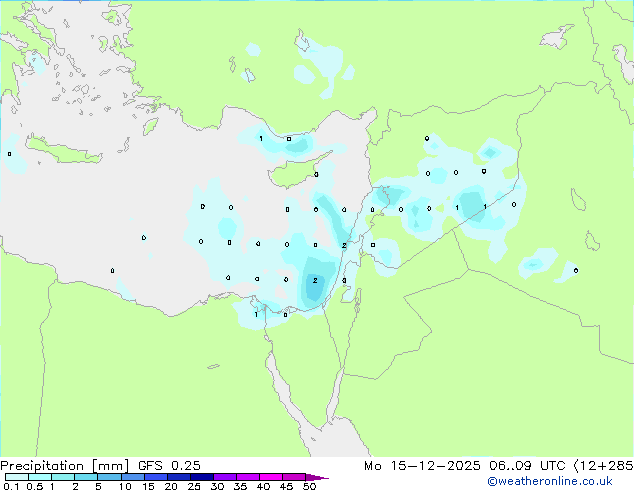
Task: Click the "25" legend label
Action: coord(194,486)
